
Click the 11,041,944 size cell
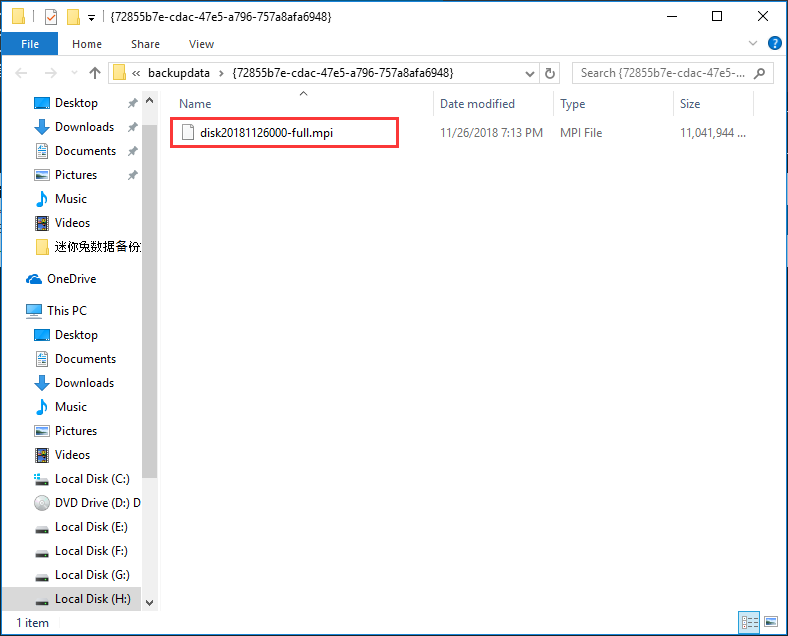coord(713,133)
